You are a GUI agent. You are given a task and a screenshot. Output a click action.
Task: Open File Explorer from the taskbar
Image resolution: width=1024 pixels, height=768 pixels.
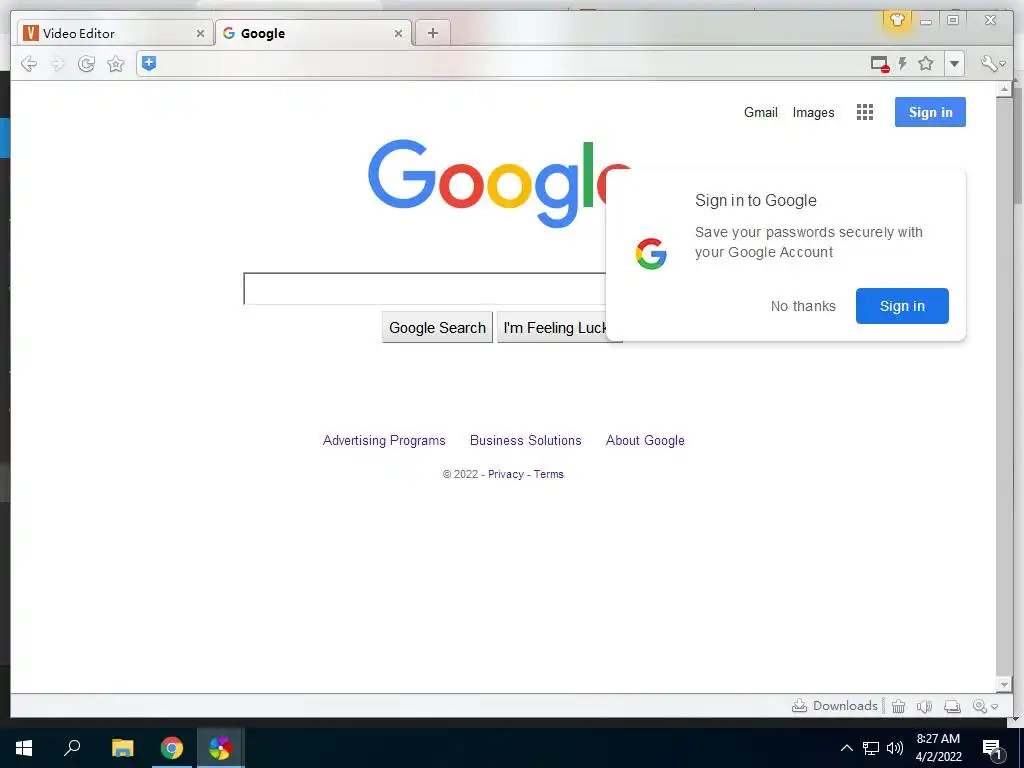pos(122,748)
